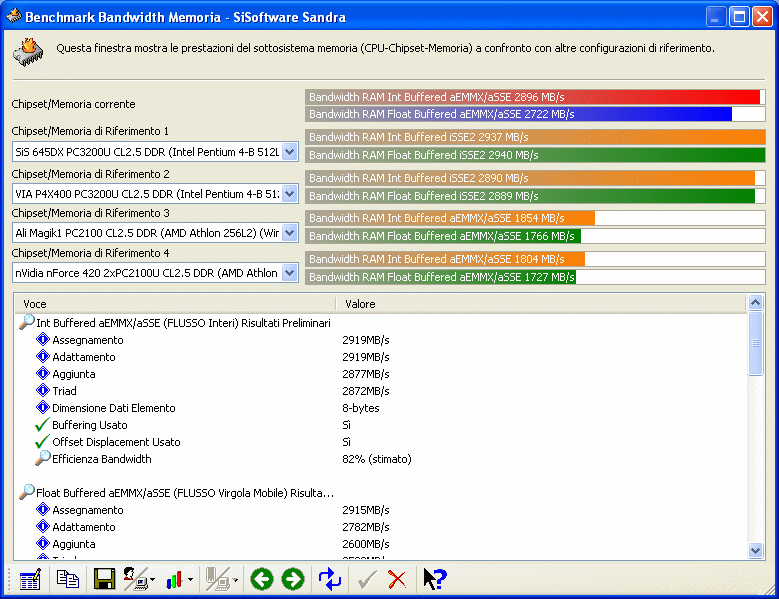The image size is (779, 599).
Task: Minimize the Sandra benchmark window
Action: (715, 17)
